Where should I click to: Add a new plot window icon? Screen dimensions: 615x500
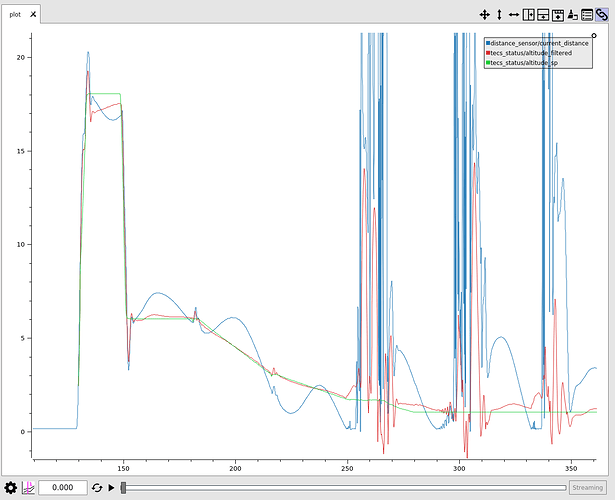tap(558, 15)
